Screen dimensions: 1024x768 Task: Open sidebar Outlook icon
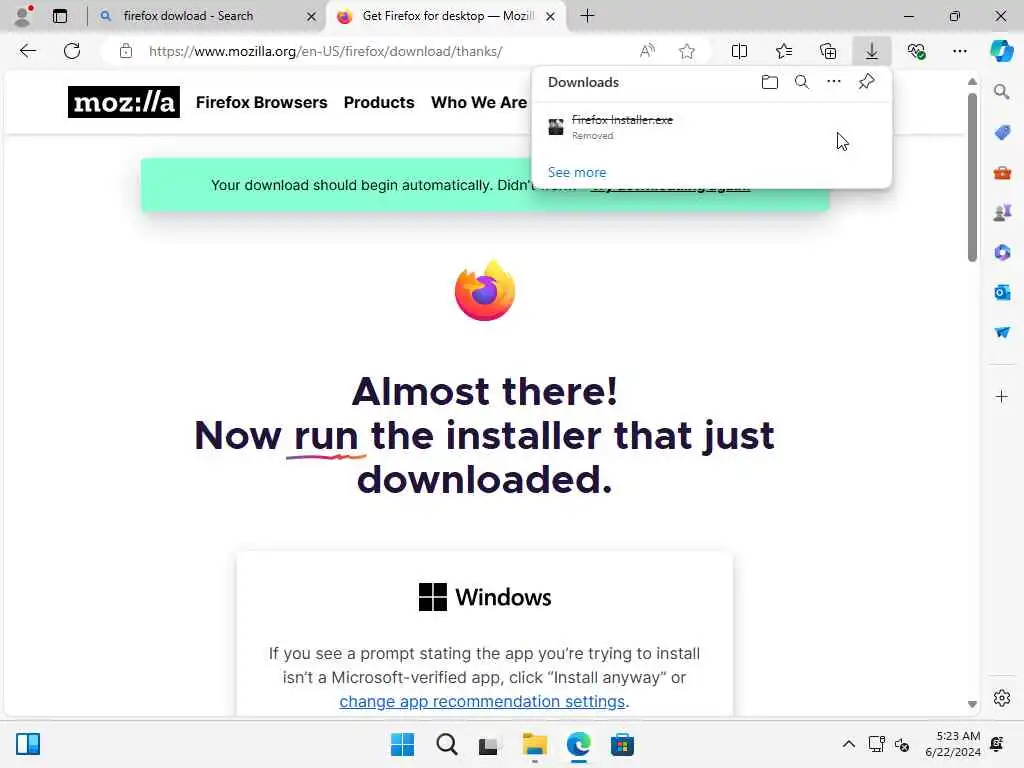point(1002,292)
